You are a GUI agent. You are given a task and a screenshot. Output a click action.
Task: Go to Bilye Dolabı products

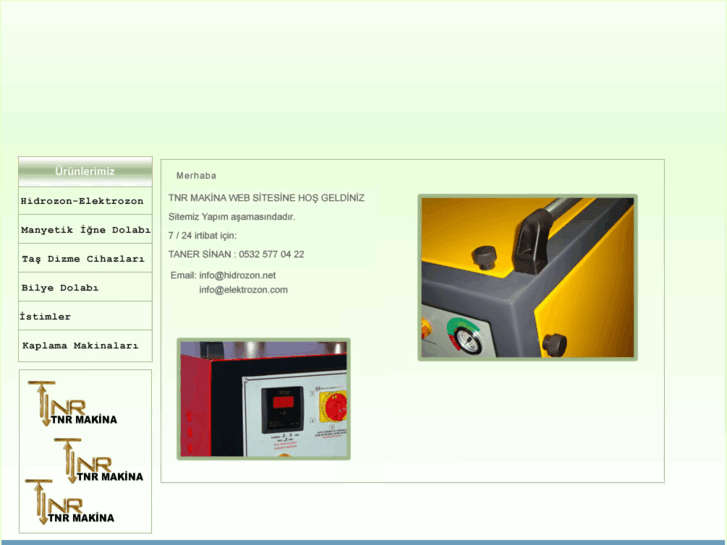point(85,287)
